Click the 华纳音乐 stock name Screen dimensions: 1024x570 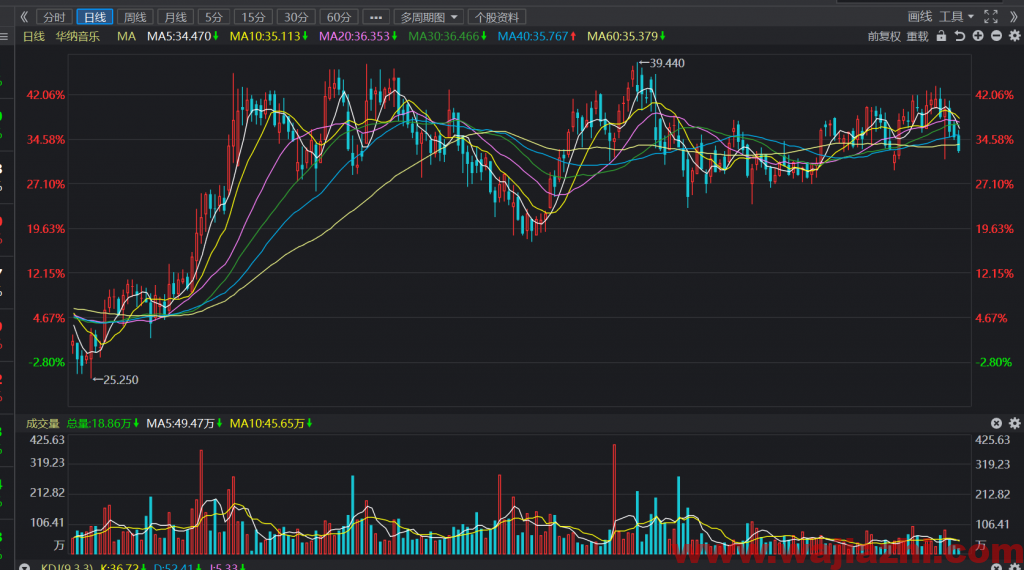(x=78, y=37)
